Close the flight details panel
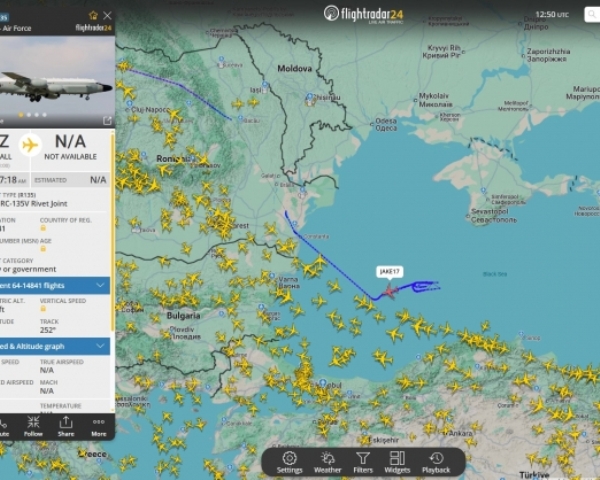Screen dimensions: 600x480 [x=108, y=15]
